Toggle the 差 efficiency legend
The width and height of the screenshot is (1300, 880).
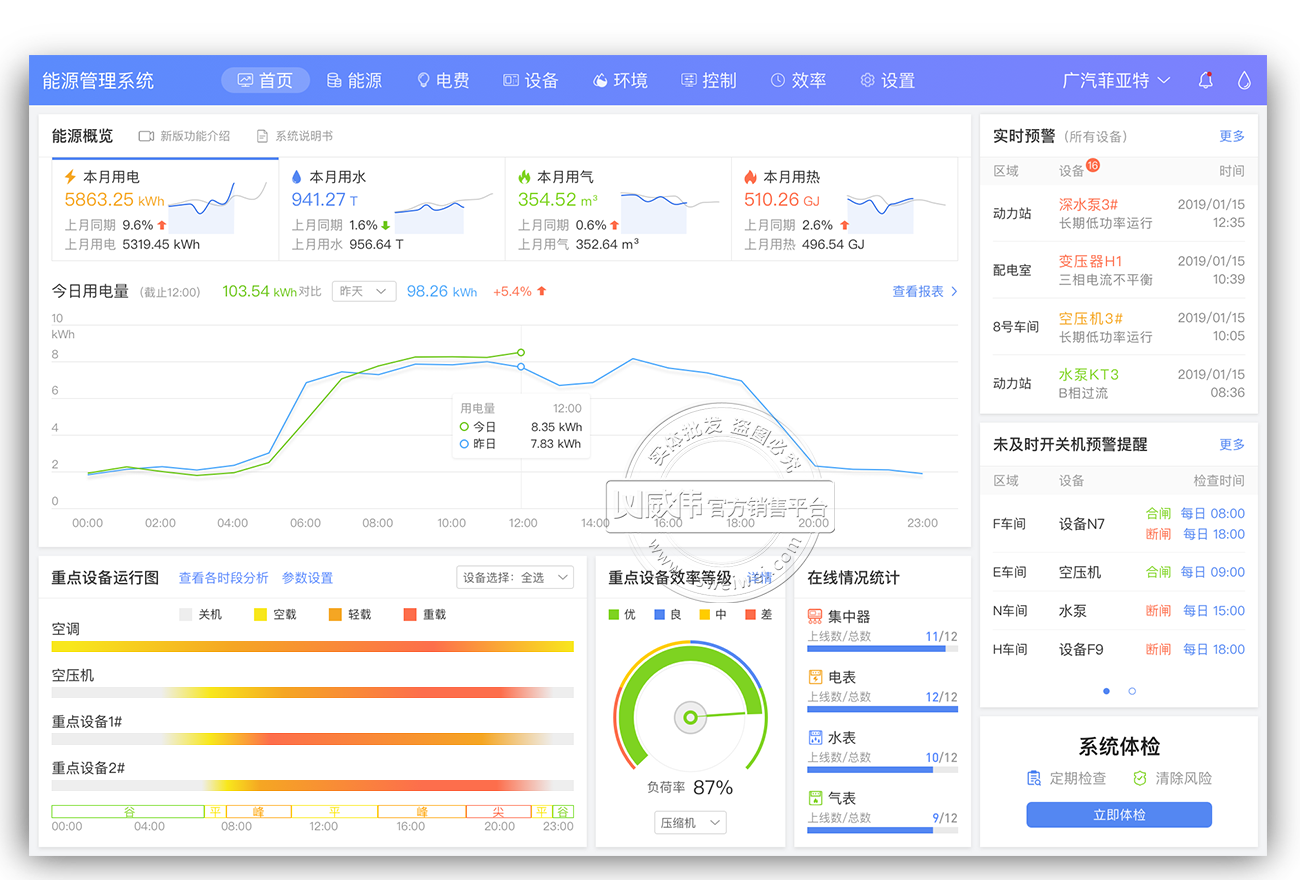759,614
